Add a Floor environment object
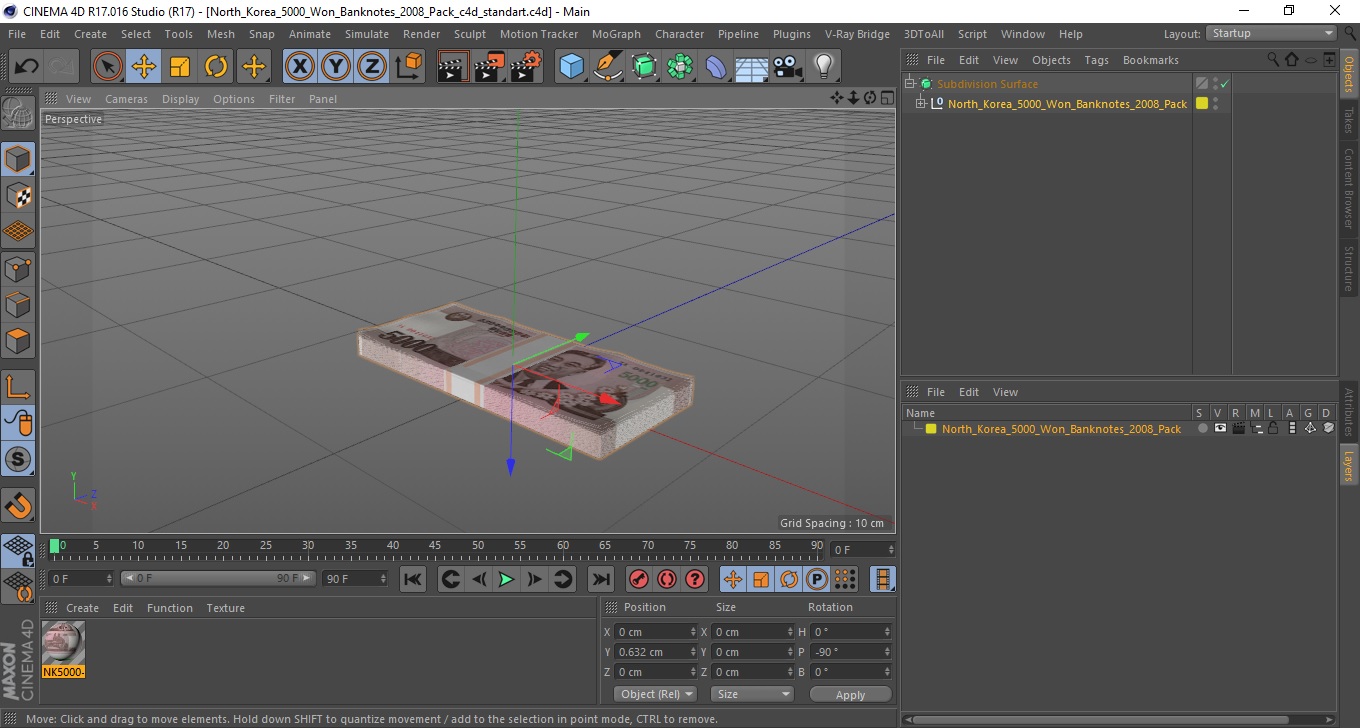 pos(752,67)
